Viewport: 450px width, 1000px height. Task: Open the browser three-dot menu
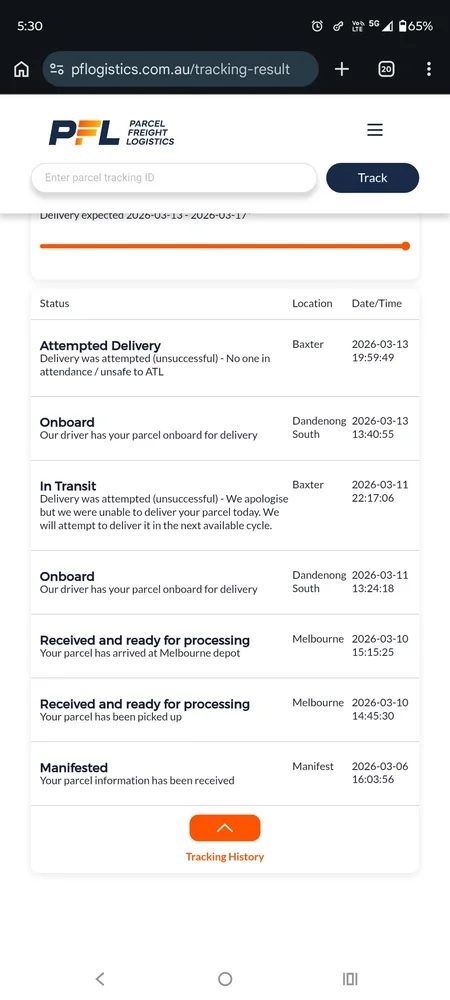(x=429, y=69)
